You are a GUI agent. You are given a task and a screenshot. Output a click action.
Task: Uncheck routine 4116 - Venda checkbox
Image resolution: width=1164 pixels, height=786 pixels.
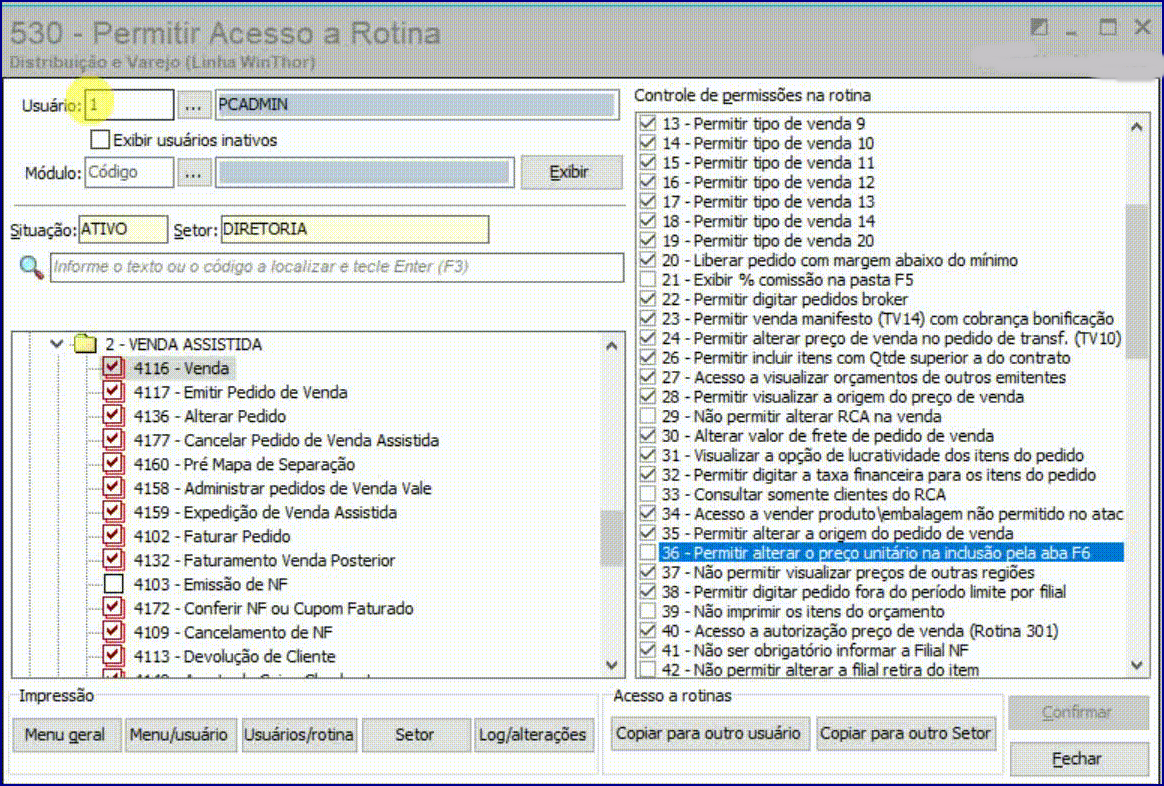tap(113, 367)
